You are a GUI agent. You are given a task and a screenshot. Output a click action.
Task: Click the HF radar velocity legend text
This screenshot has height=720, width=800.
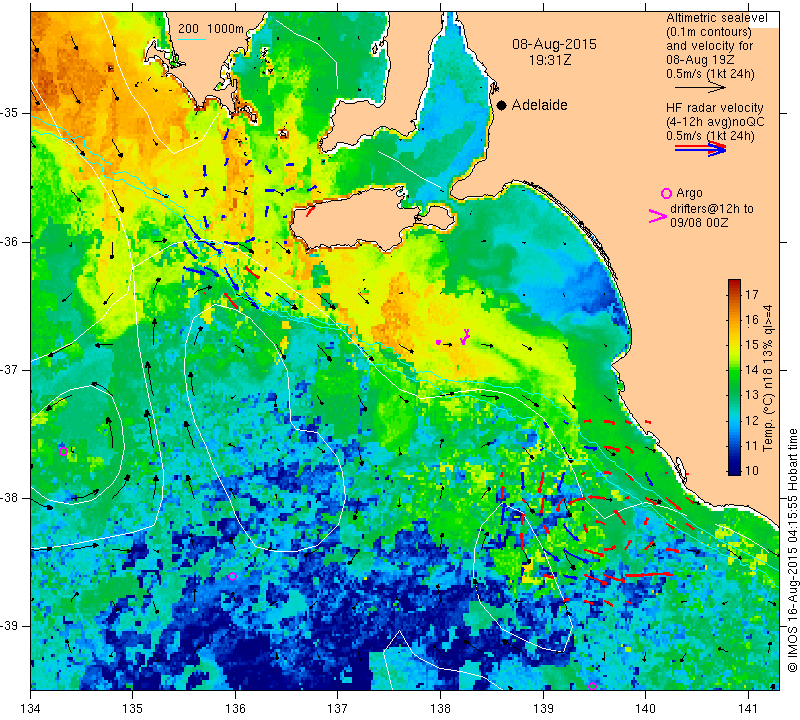tap(714, 108)
